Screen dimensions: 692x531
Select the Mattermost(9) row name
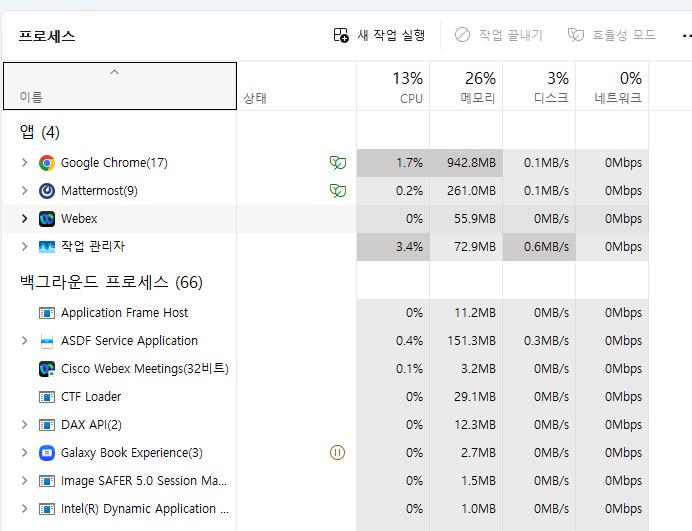tap(99, 191)
